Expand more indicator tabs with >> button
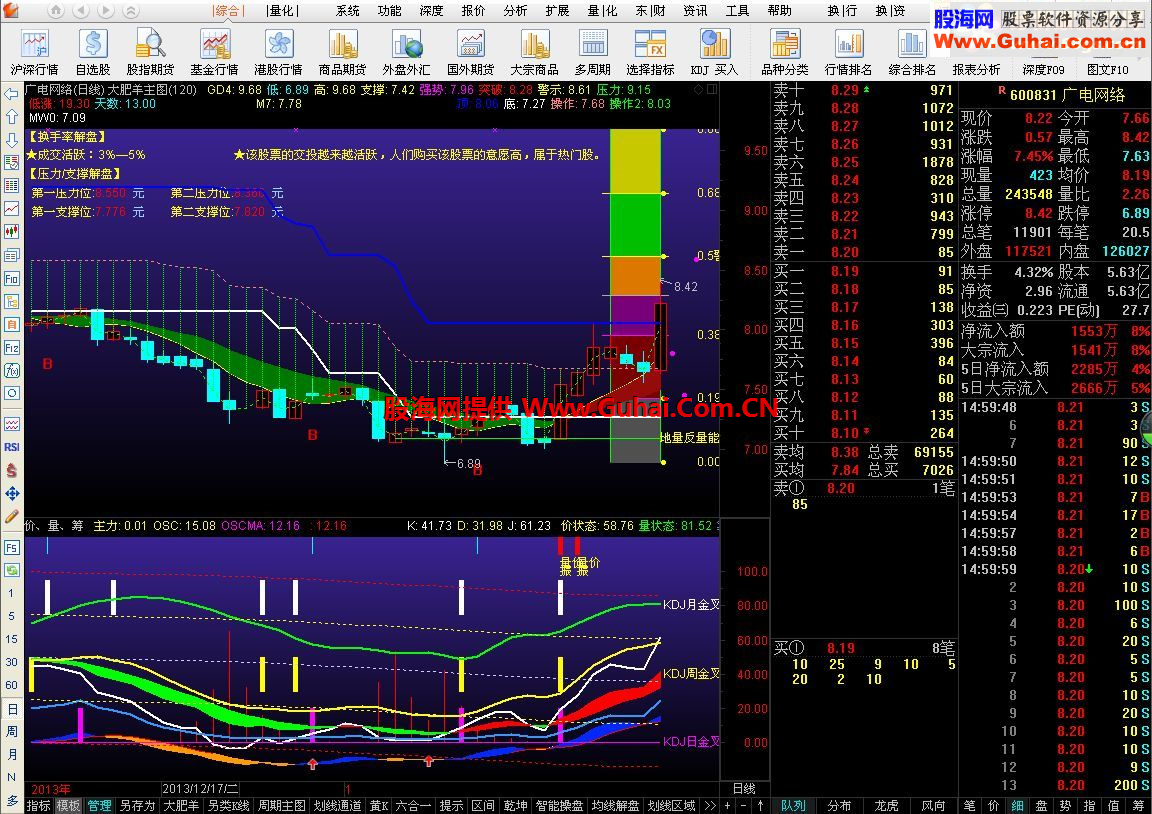The height and width of the screenshot is (814, 1152). click(709, 806)
